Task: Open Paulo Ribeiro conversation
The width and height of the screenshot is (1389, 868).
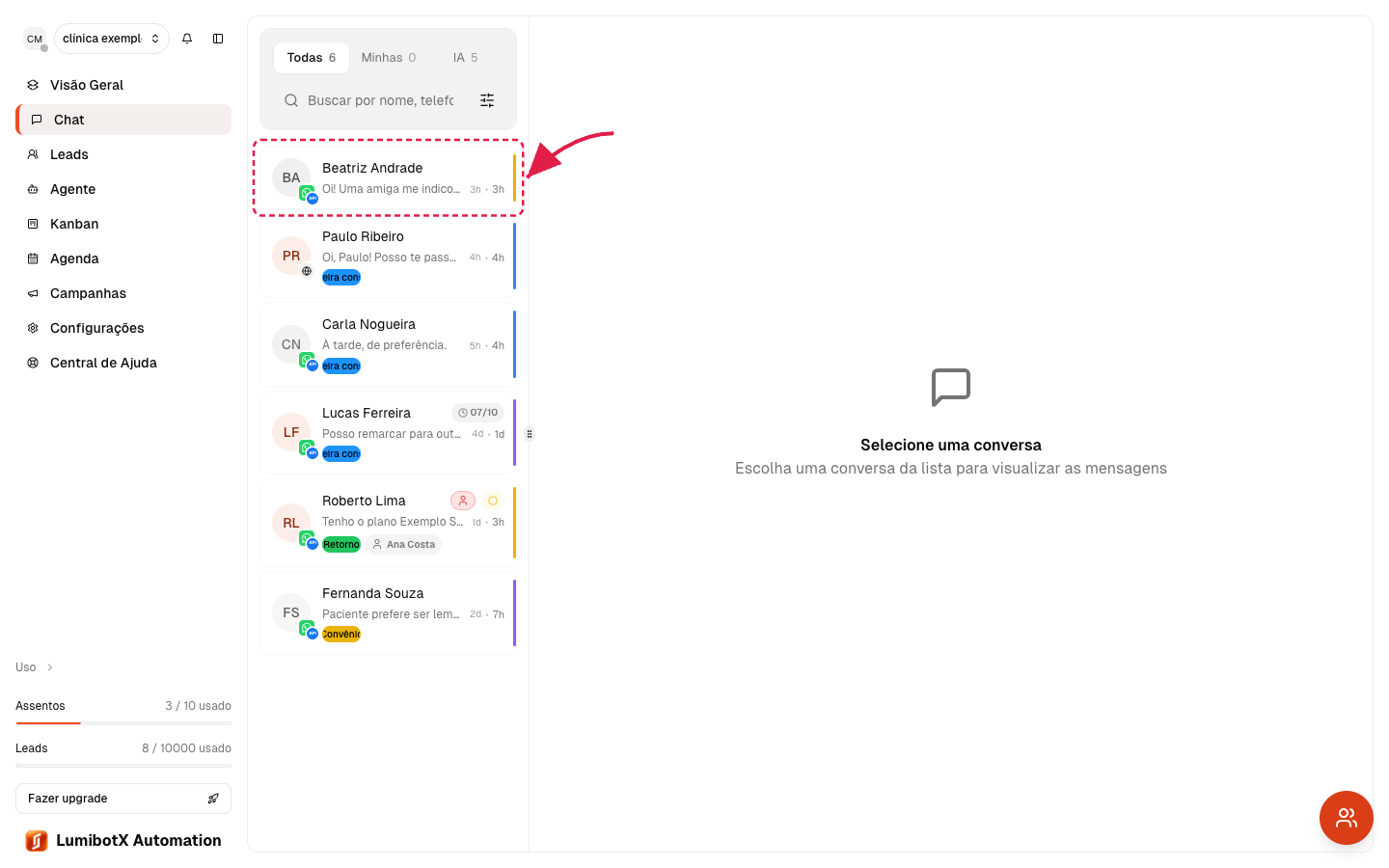Action: 388,257
